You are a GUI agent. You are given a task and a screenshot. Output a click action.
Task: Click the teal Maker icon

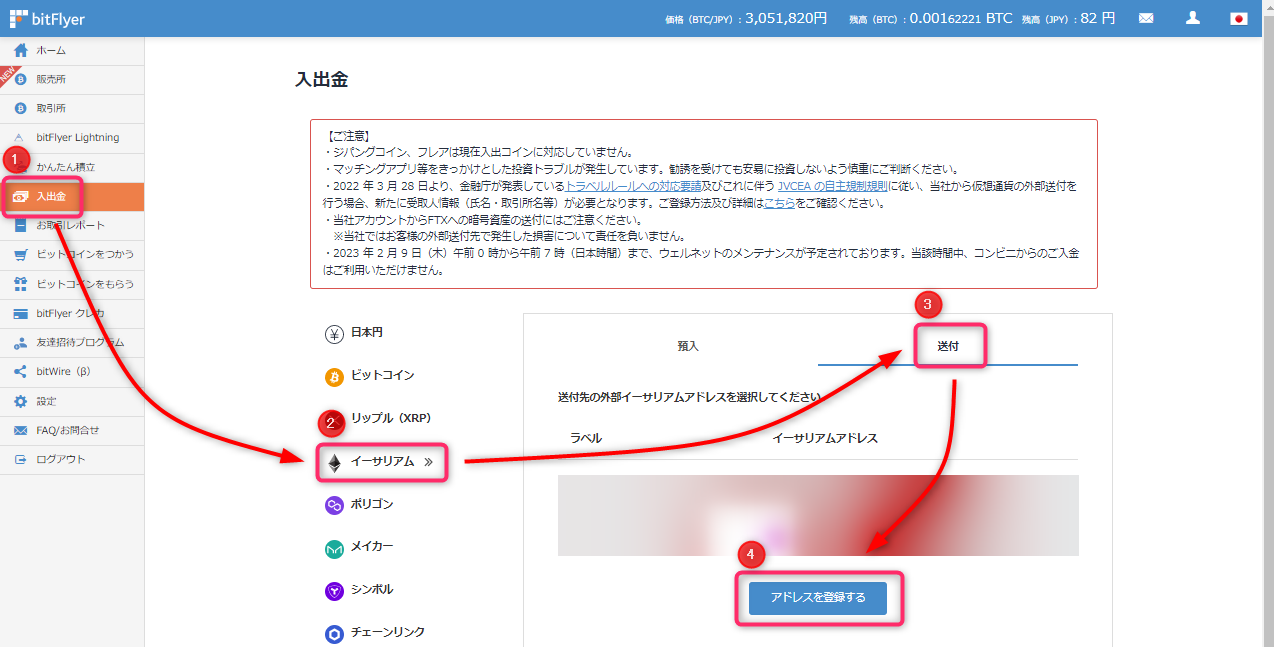point(334,548)
